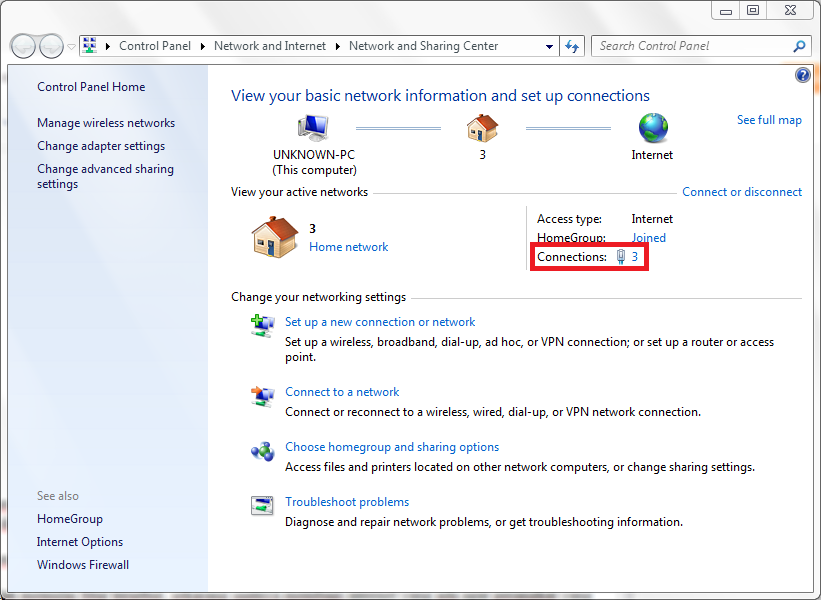Open Set up a new connection or network
Viewport: 821px width, 600px height.
[380, 322]
